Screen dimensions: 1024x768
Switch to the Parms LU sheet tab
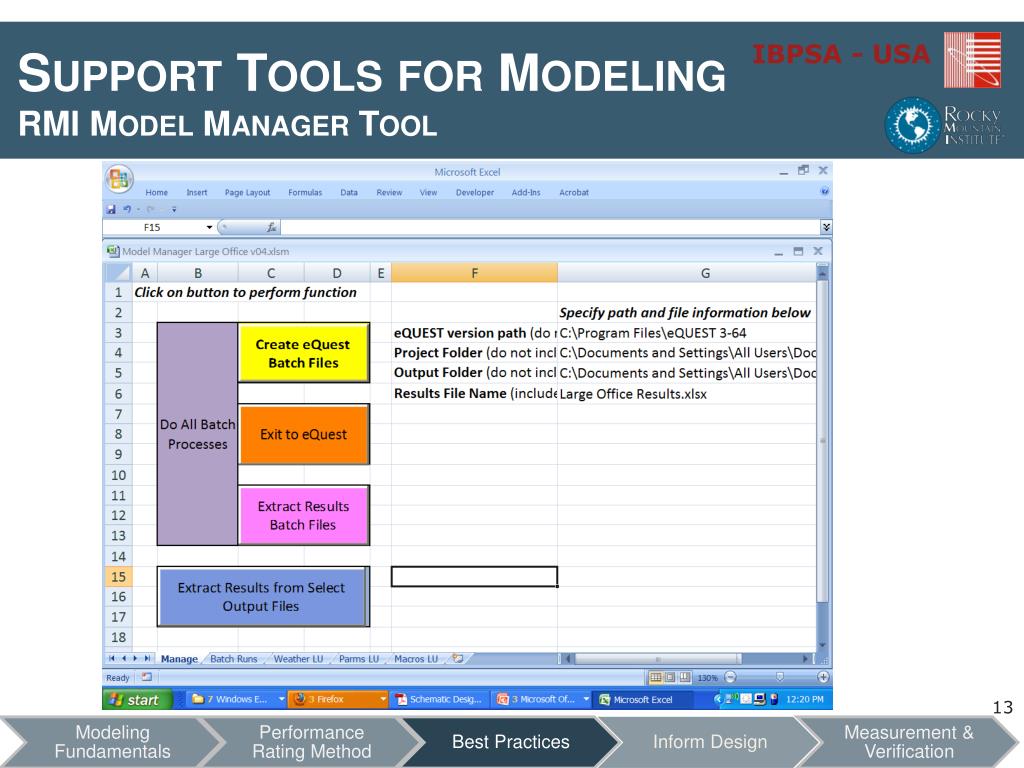359,659
